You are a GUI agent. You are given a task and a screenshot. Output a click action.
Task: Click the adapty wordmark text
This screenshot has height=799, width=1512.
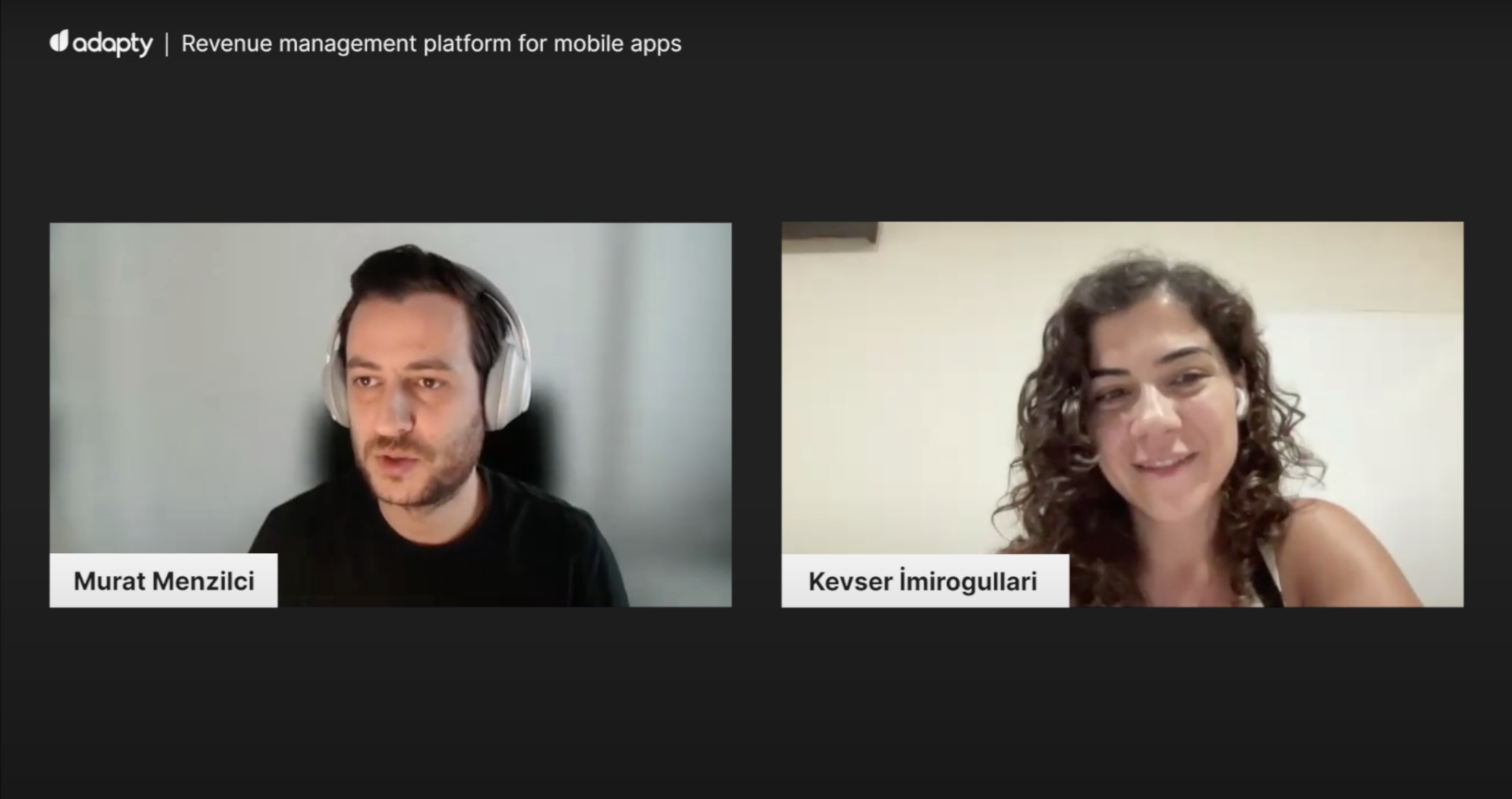(x=113, y=44)
